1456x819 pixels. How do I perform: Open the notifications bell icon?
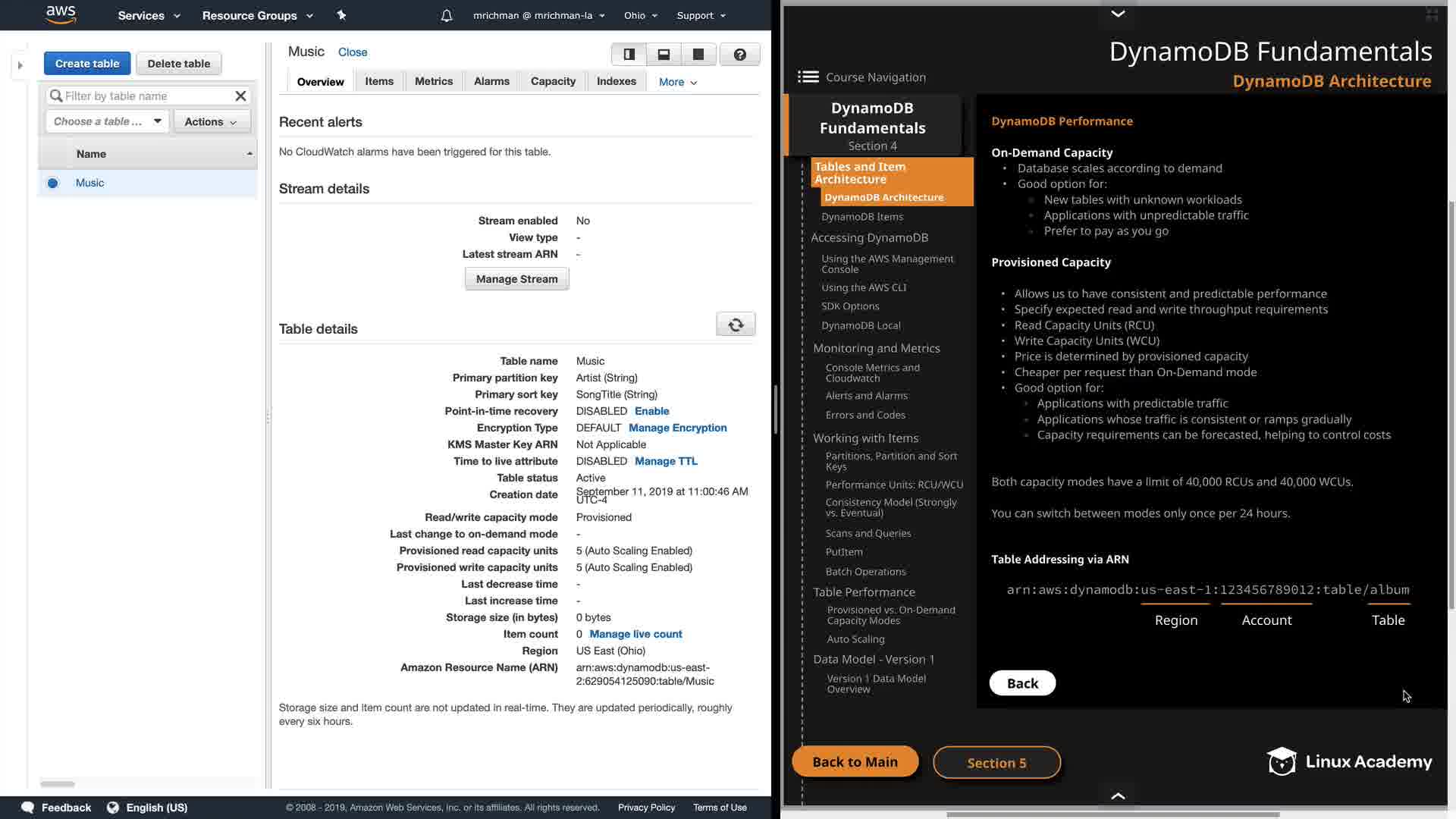[447, 15]
